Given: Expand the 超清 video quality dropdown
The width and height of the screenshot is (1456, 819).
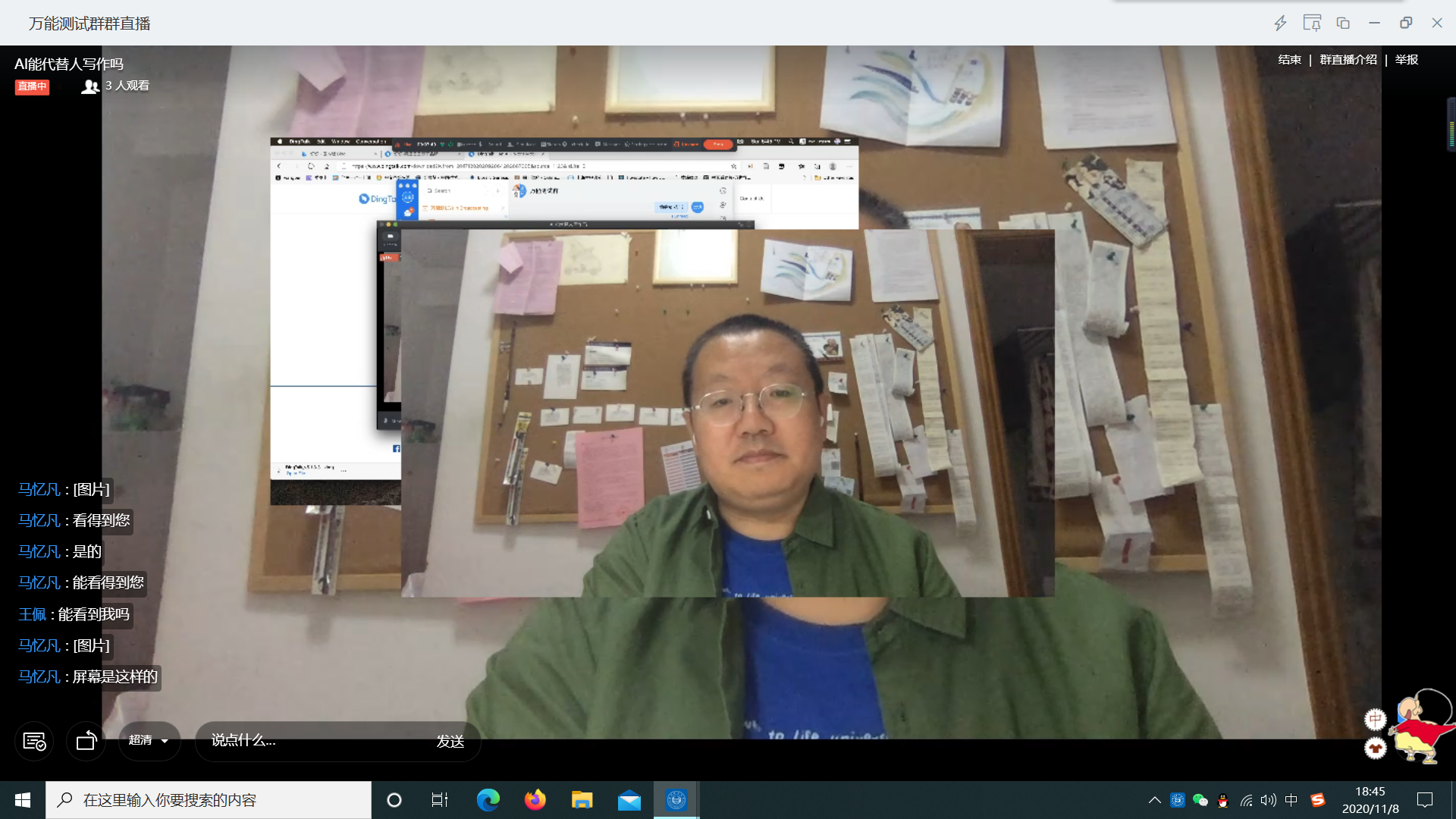Looking at the screenshot, I should pos(149,740).
